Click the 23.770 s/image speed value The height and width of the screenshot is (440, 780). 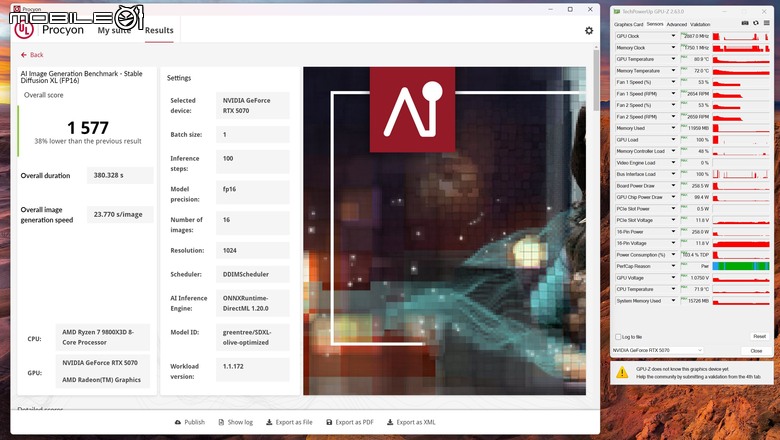(x=120, y=214)
